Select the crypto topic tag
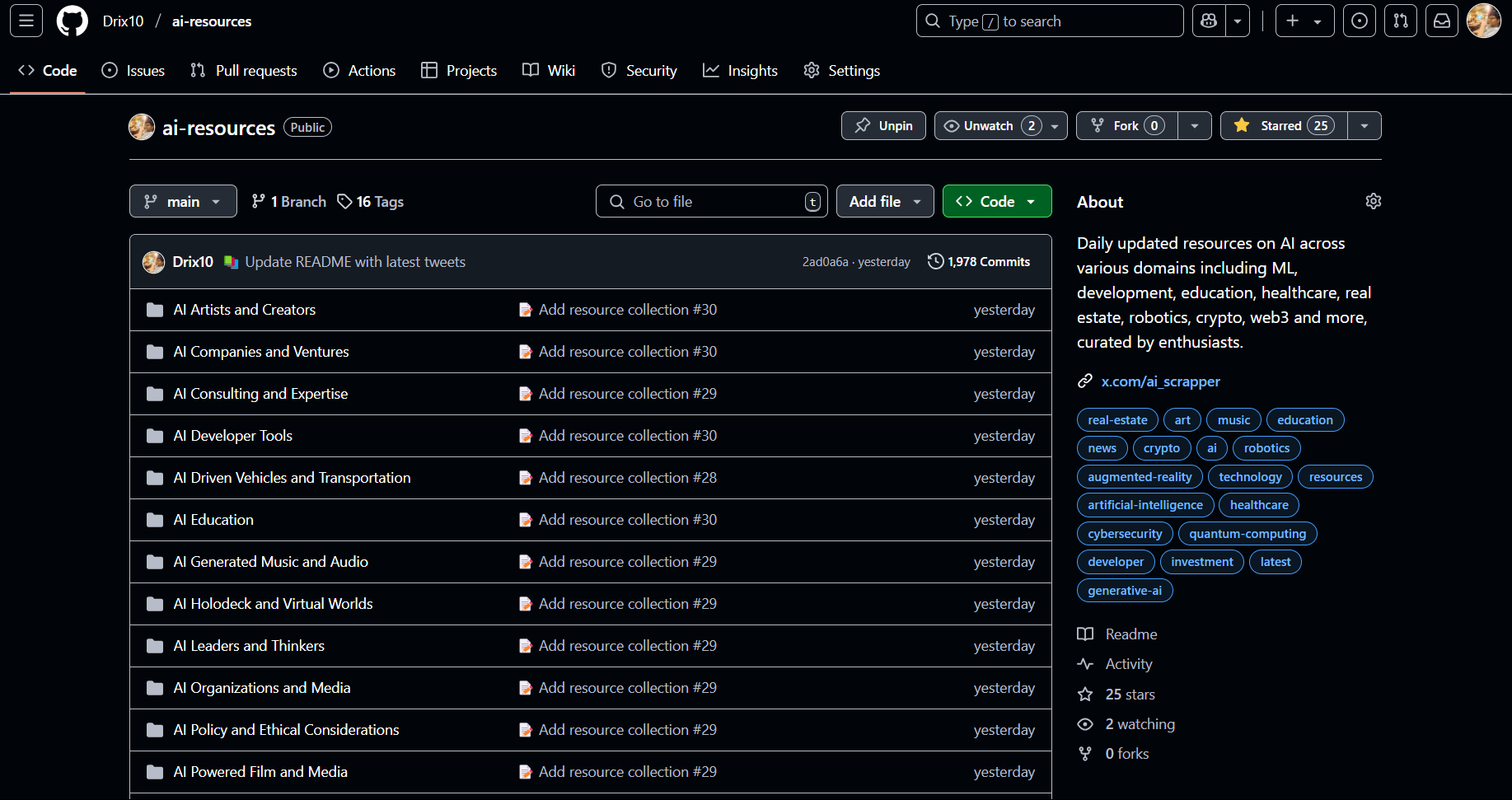Screen dimensions: 1512x800 coord(1161,448)
